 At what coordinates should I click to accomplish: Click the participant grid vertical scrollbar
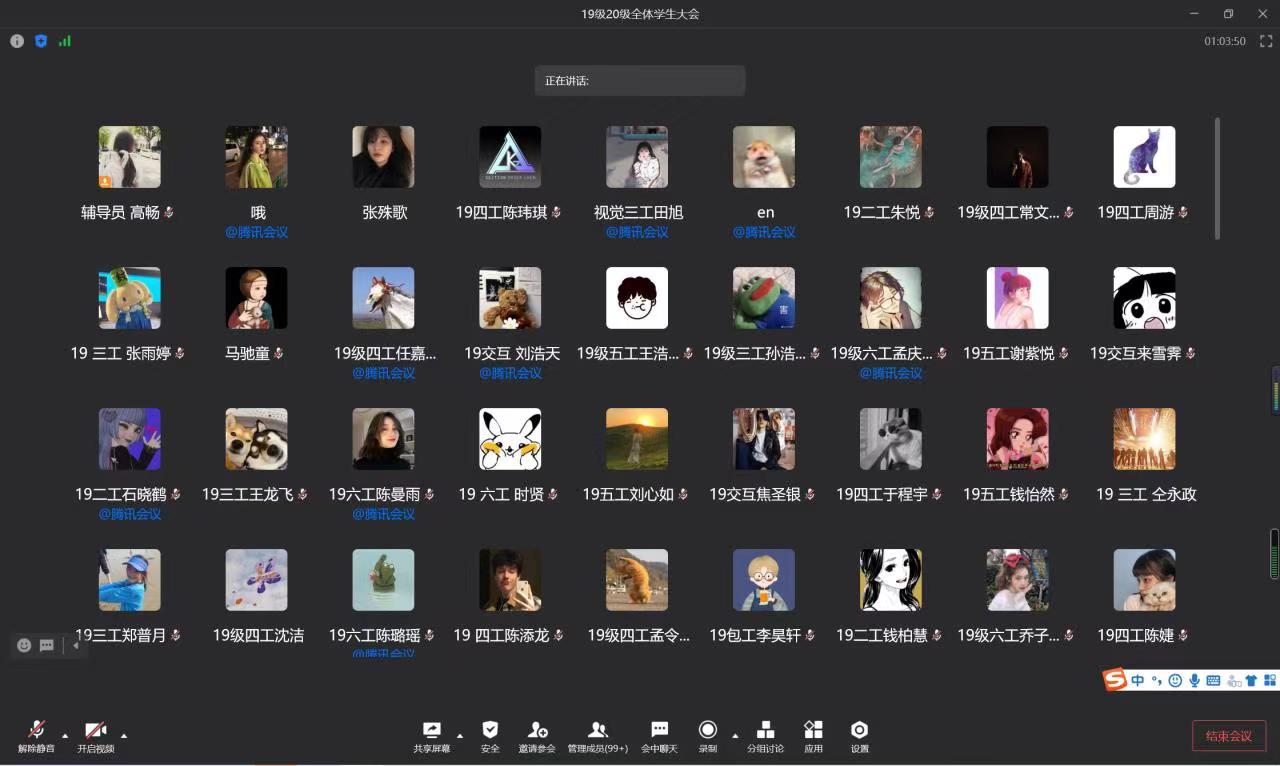pyautogui.click(x=1217, y=180)
